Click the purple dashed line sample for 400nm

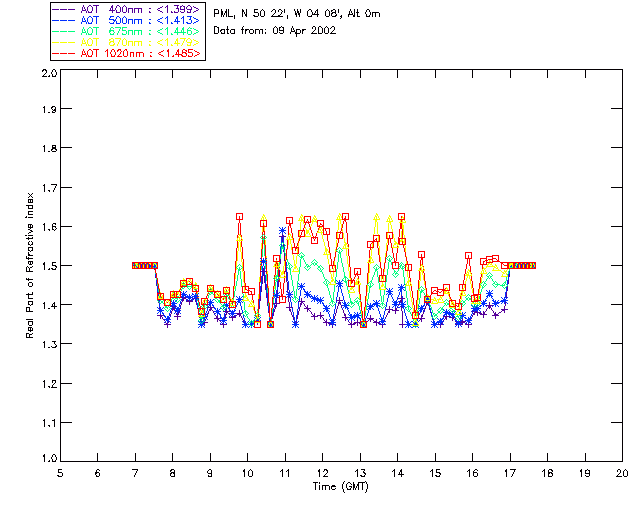(64, 10)
